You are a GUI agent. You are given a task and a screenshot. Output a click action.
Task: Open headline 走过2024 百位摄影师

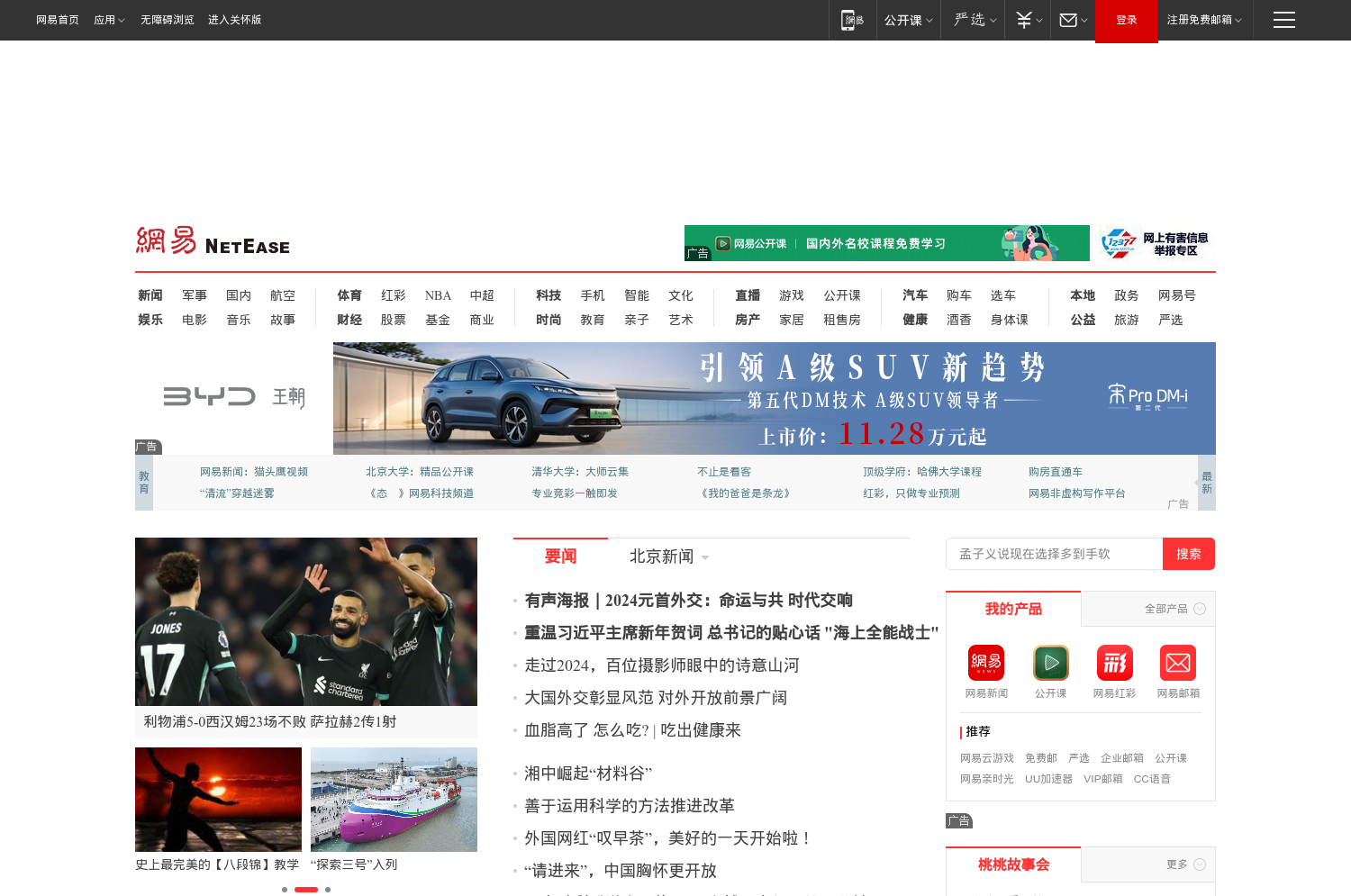coord(662,665)
